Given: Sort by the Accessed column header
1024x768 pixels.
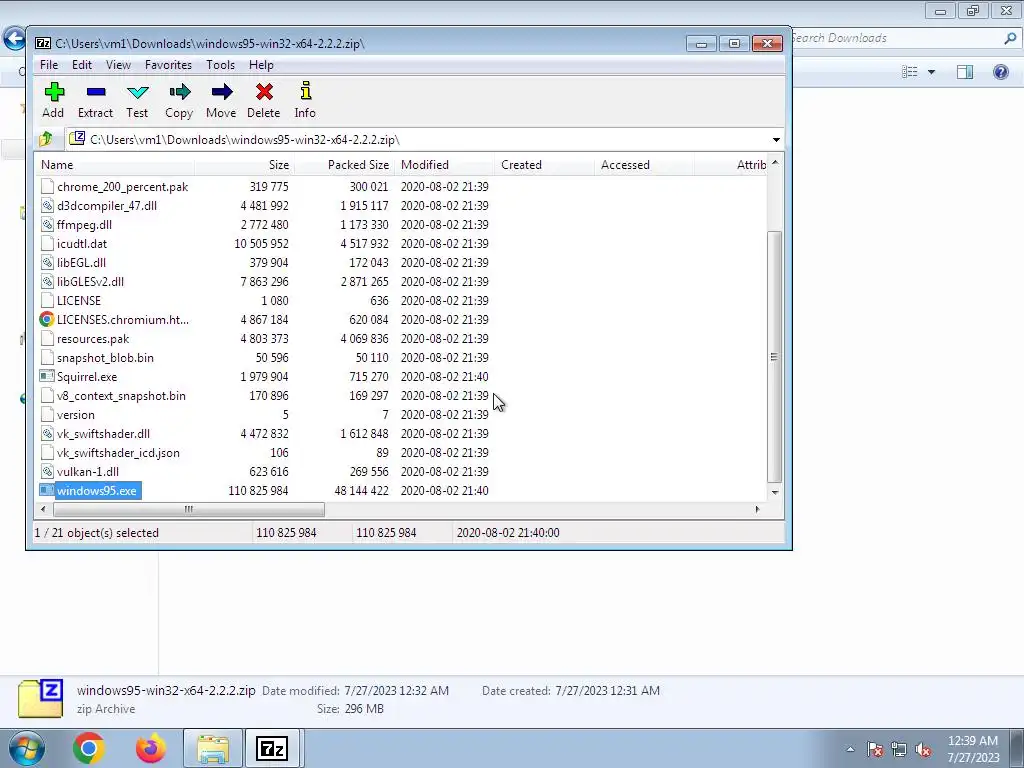Looking at the screenshot, I should pyautogui.click(x=644, y=165).
